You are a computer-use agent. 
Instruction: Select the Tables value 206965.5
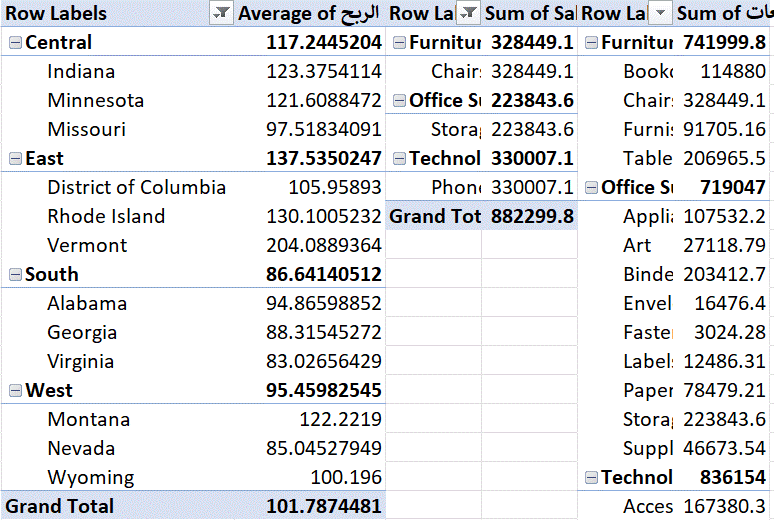coord(724,159)
